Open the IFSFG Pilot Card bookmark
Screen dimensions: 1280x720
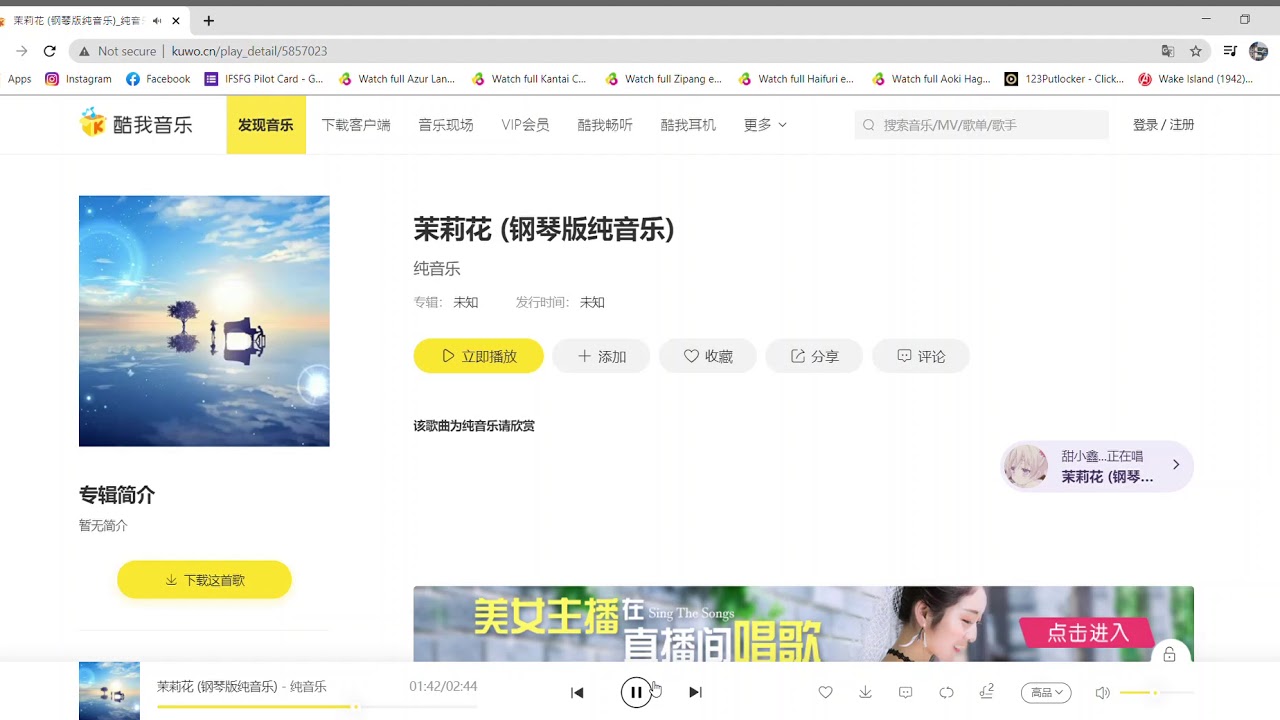tap(264, 79)
